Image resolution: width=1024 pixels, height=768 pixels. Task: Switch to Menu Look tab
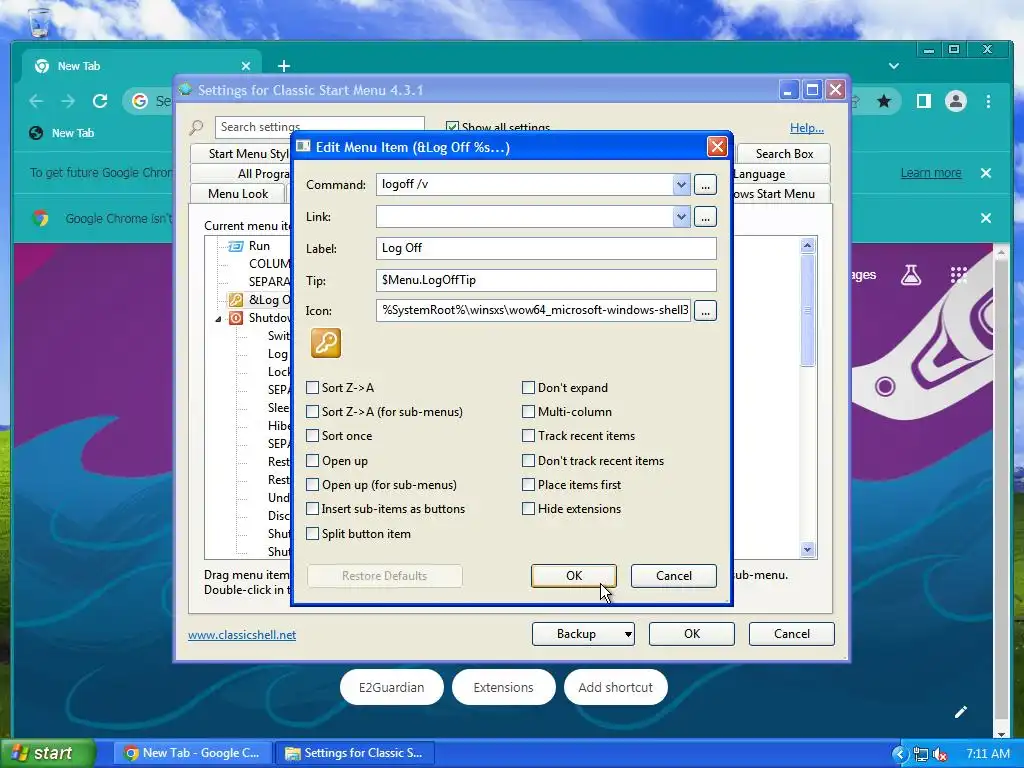(x=238, y=193)
